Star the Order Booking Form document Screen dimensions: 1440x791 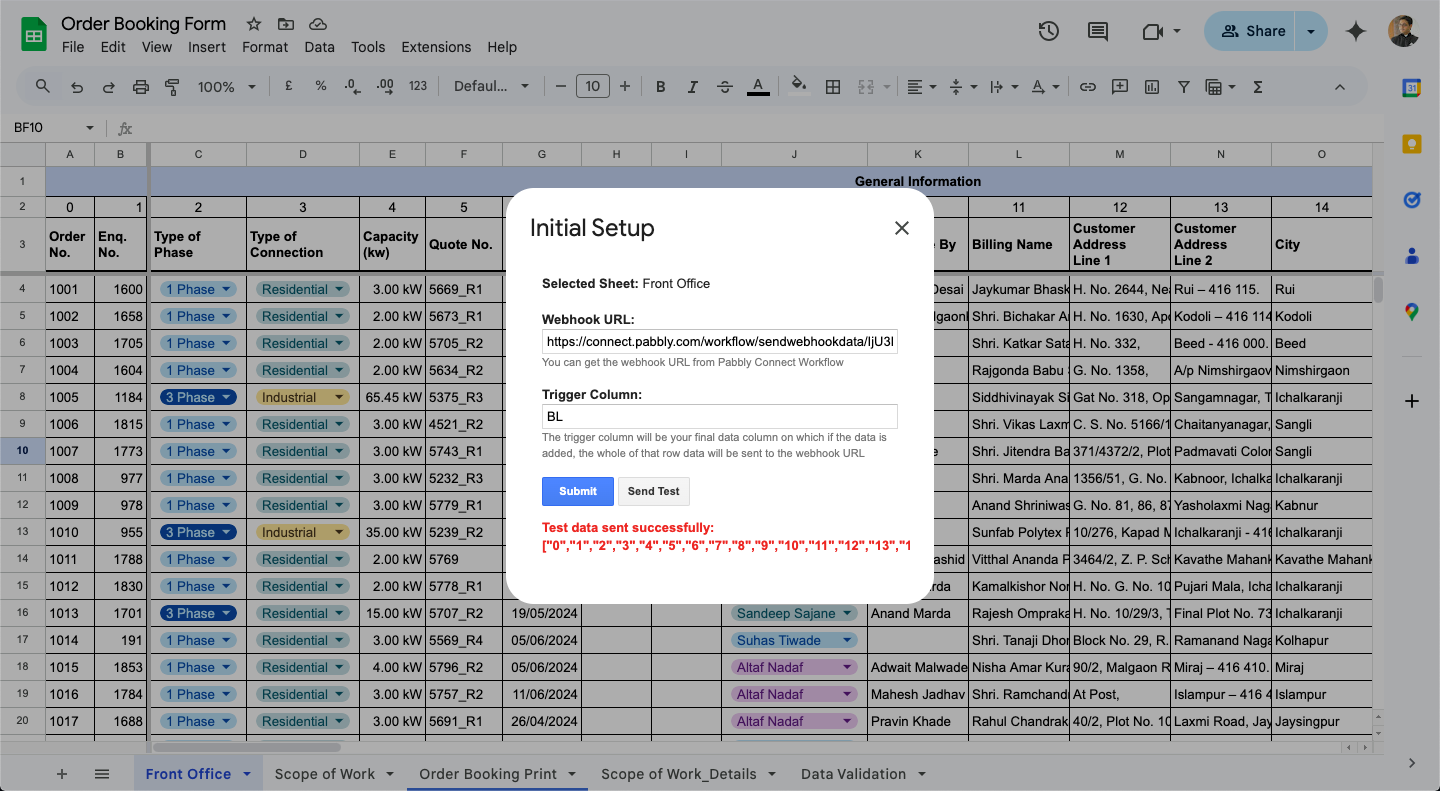coord(254,24)
